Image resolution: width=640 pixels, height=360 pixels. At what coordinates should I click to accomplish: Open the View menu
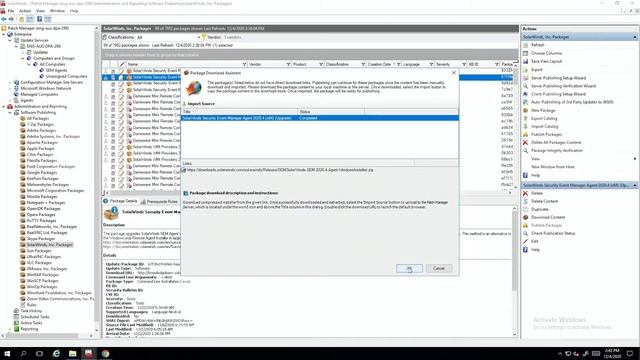(x=40, y=11)
